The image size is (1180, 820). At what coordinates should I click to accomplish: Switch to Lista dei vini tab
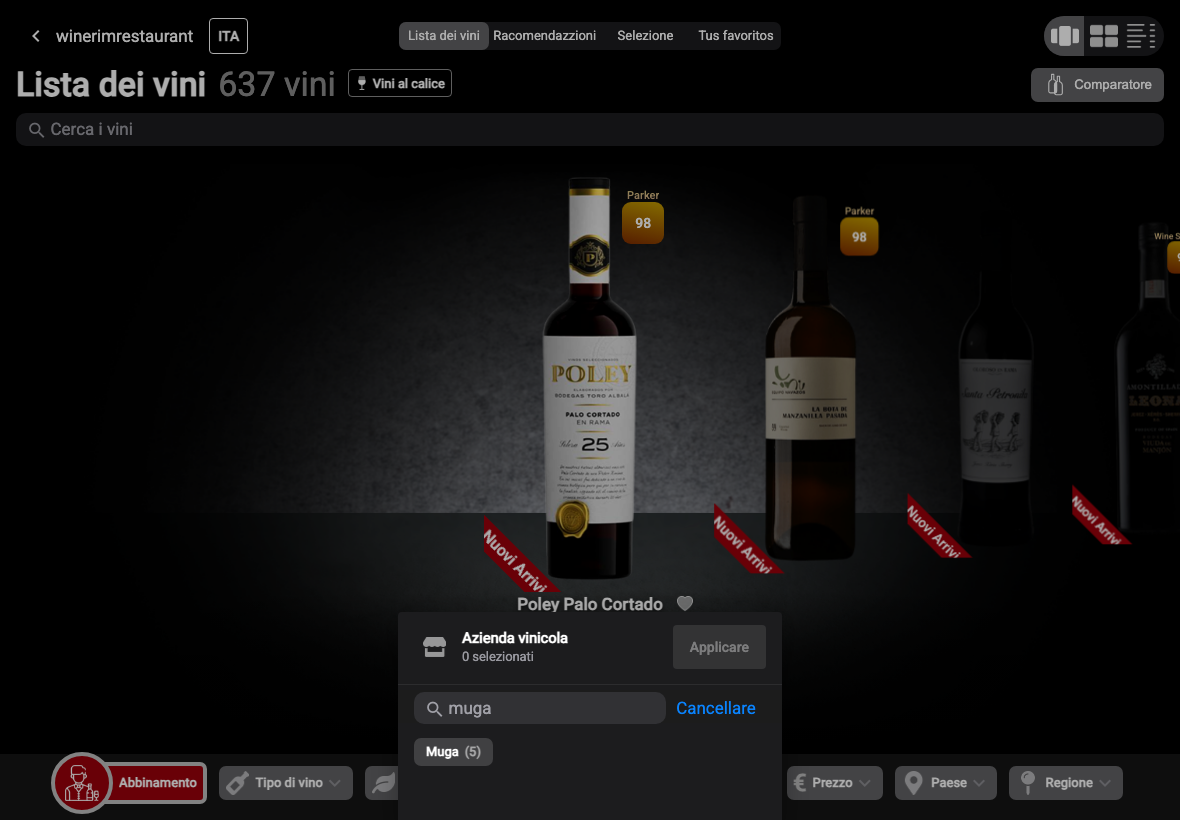coord(443,35)
